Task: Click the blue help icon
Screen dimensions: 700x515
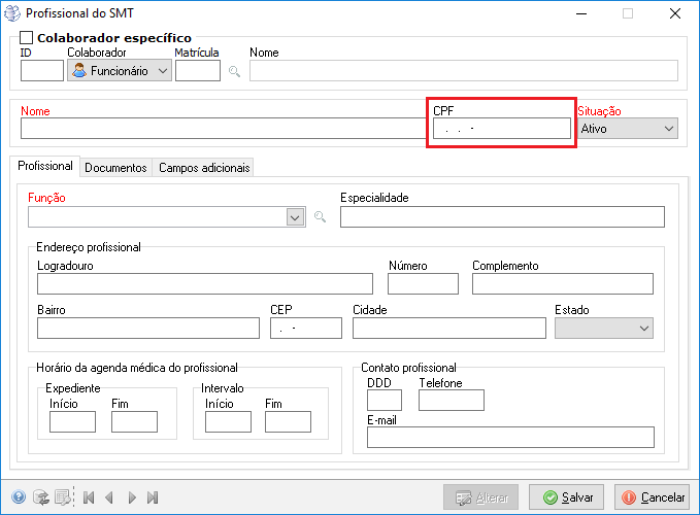Action: tap(18, 497)
